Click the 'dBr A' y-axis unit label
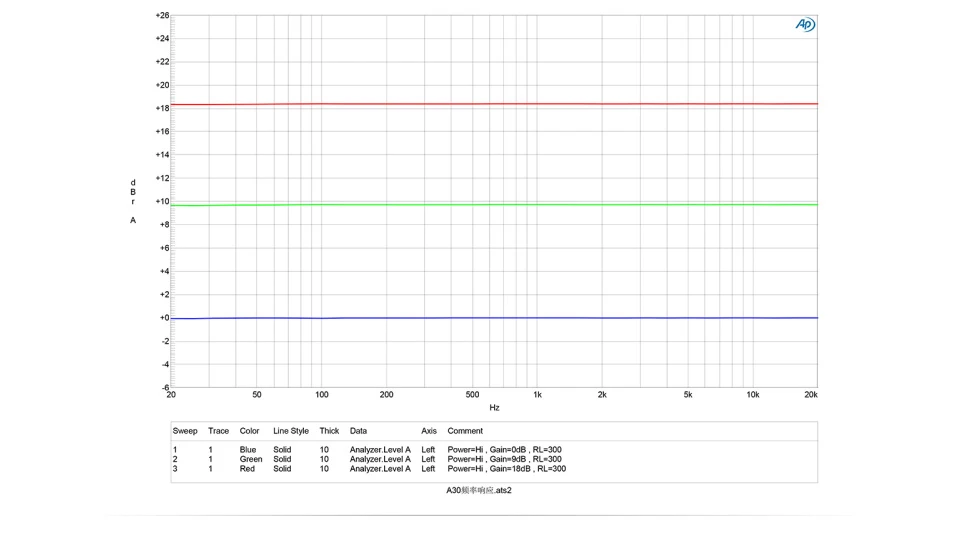 coord(133,201)
